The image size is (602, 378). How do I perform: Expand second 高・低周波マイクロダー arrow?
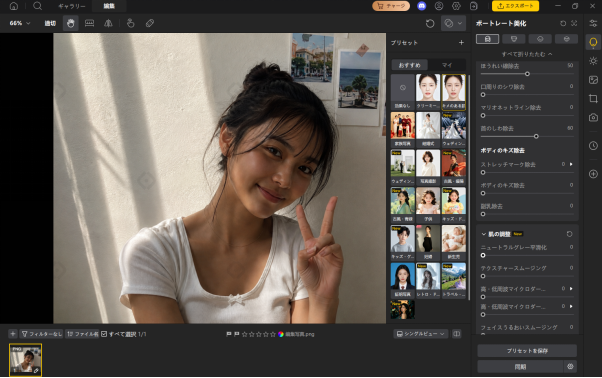tap(571, 306)
